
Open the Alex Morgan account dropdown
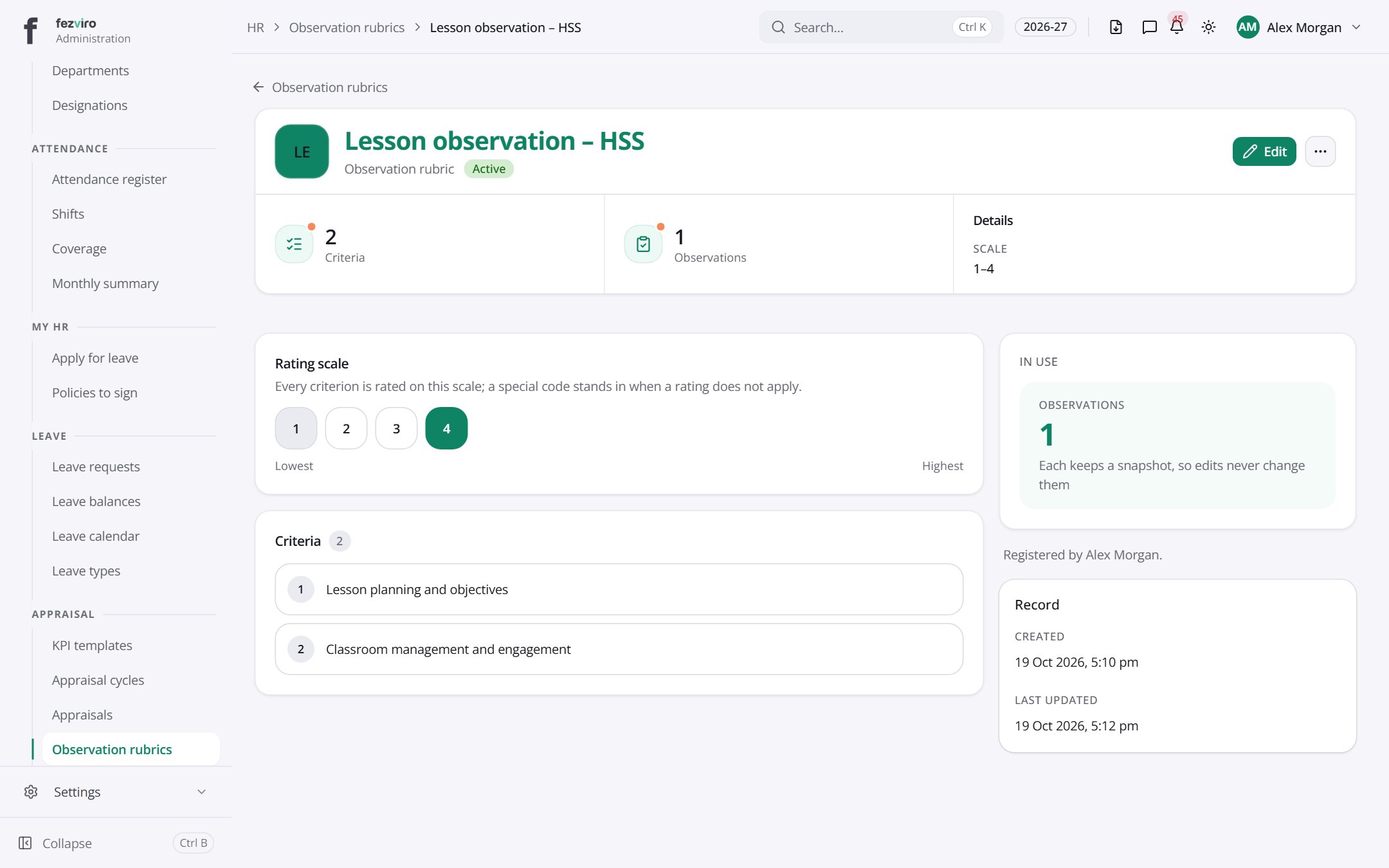pyautogui.click(x=1298, y=27)
